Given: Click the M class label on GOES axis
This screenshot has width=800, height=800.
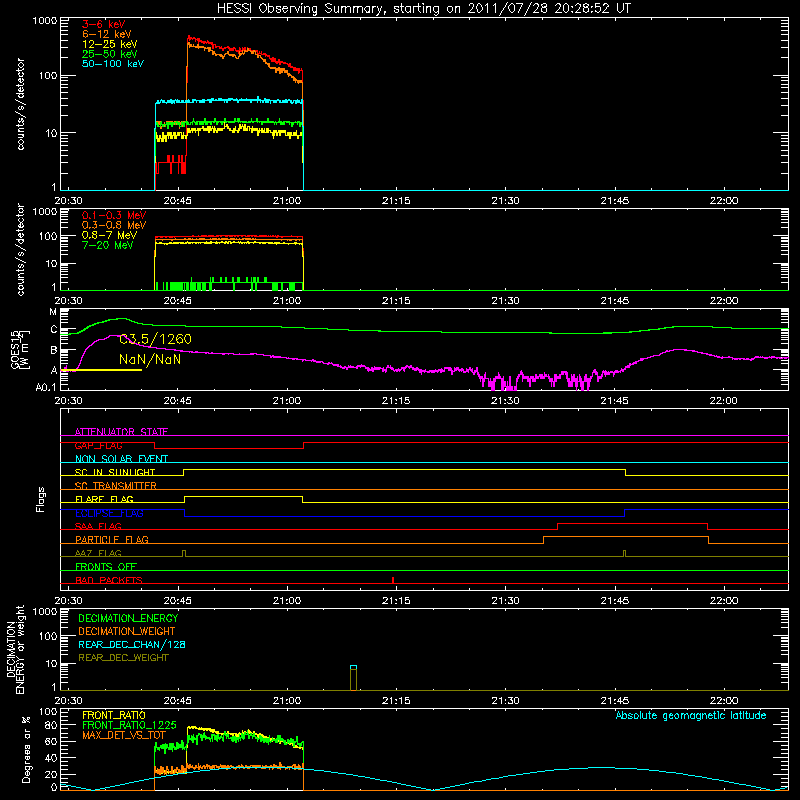Looking at the screenshot, I should click(x=53, y=312).
